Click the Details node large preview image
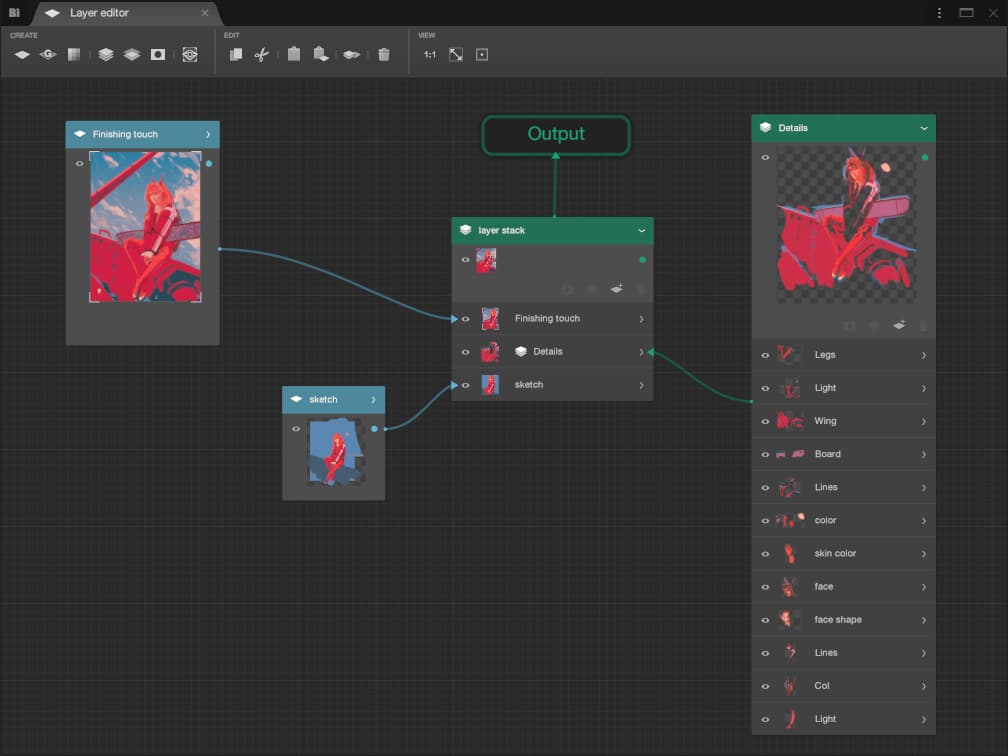This screenshot has height=756, width=1008. pos(847,224)
